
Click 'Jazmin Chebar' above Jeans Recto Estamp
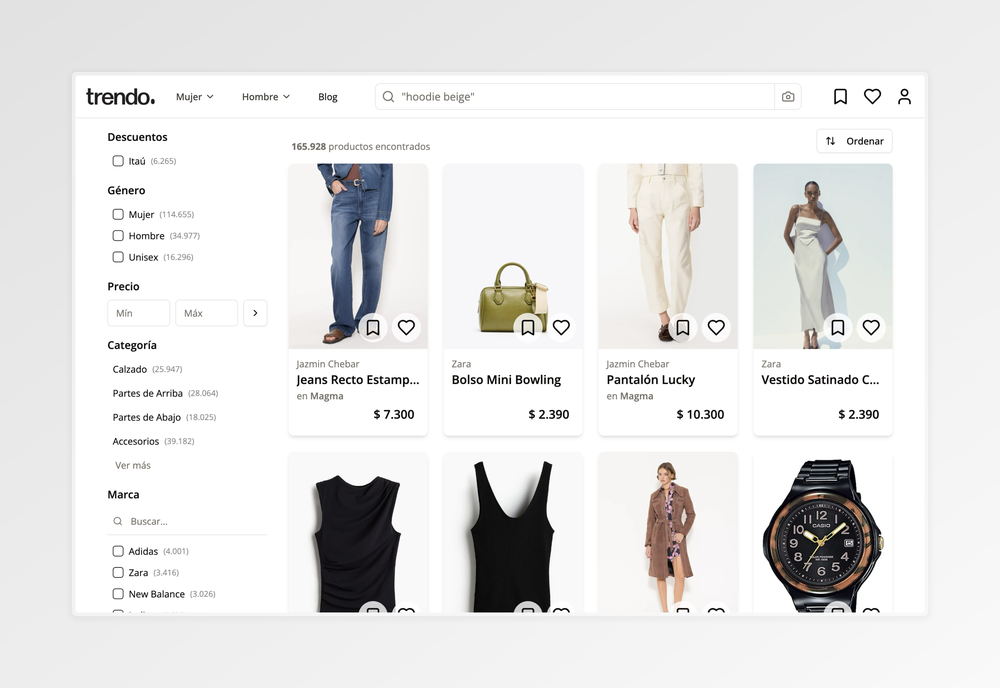[x=328, y=363]
